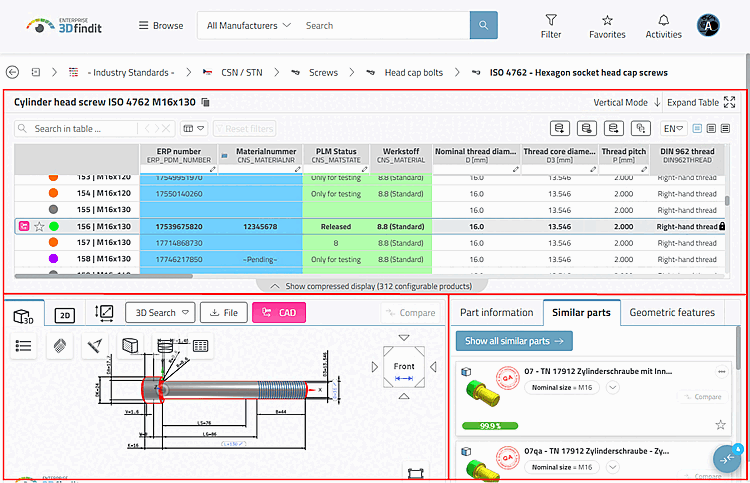The width and height of the screenshot is (750, 483).
Task: Expand Nominal size chevron for 07 - TN 17912
Action: tap(613, 387)
